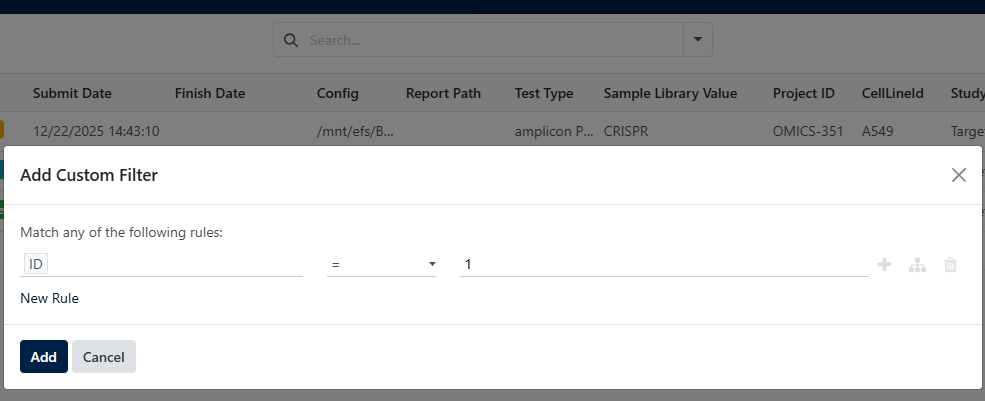
Task: Expand the search box dropdown arrow
Action: pyautogui.click(x=697, y=41)
